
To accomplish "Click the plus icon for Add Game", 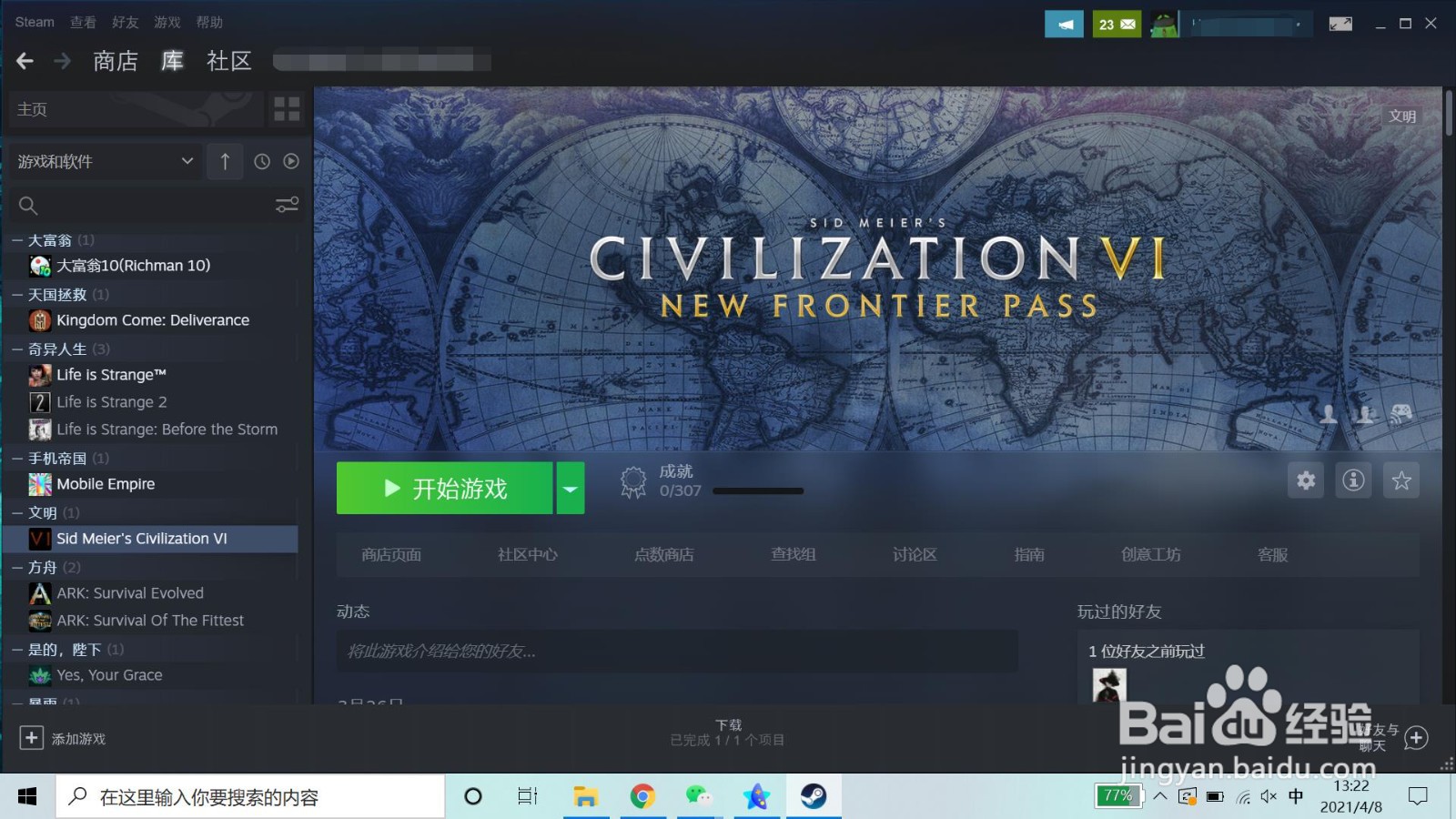I will click(x=32, y=738).
